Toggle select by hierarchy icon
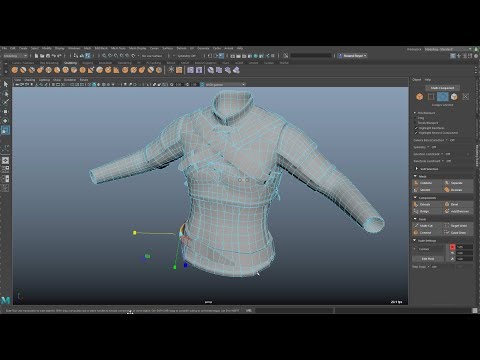The width and height of the screenshot is (480, 360). click(76, 56)
